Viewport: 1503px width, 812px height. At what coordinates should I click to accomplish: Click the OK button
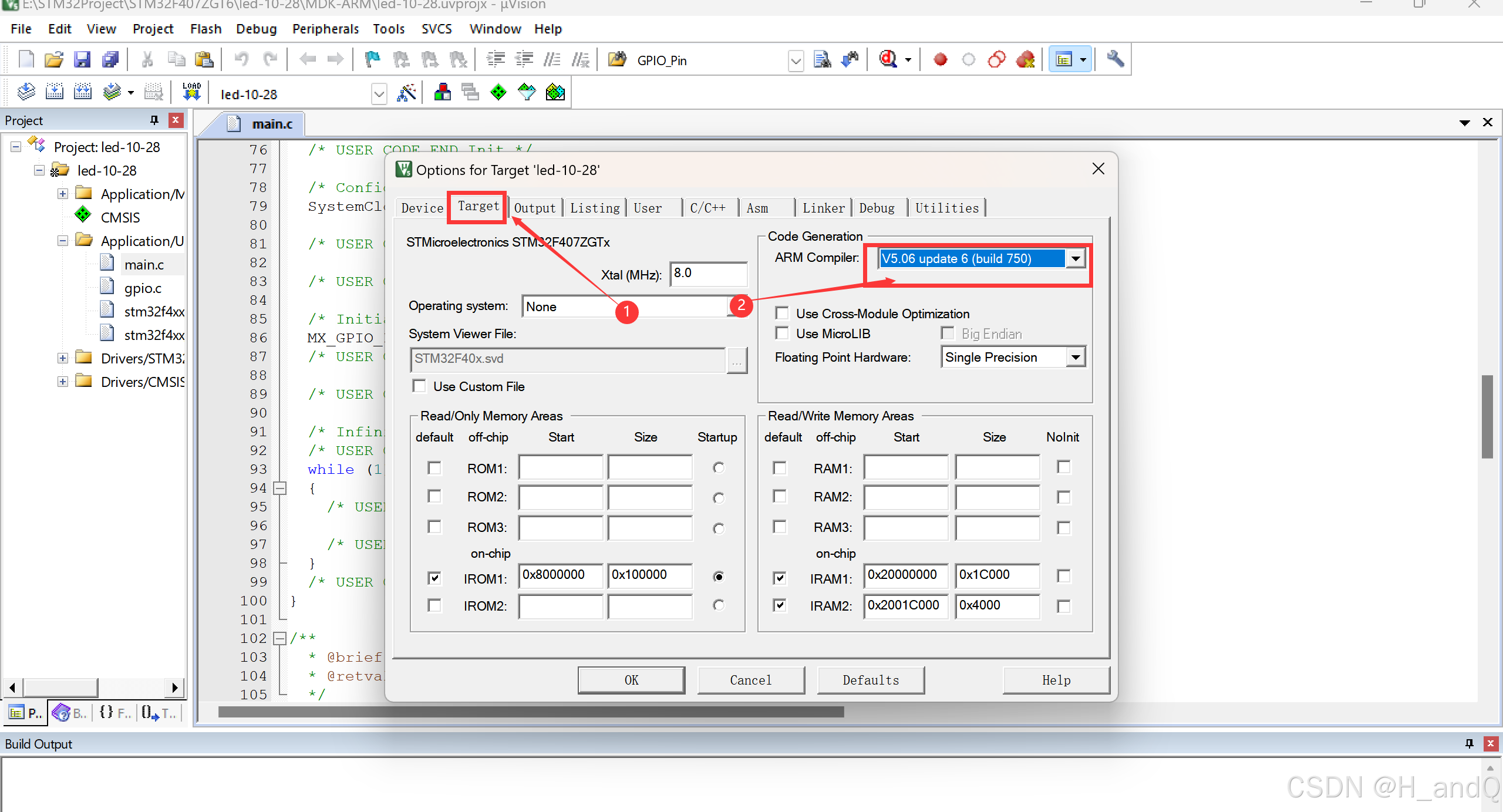coord(631,680)
